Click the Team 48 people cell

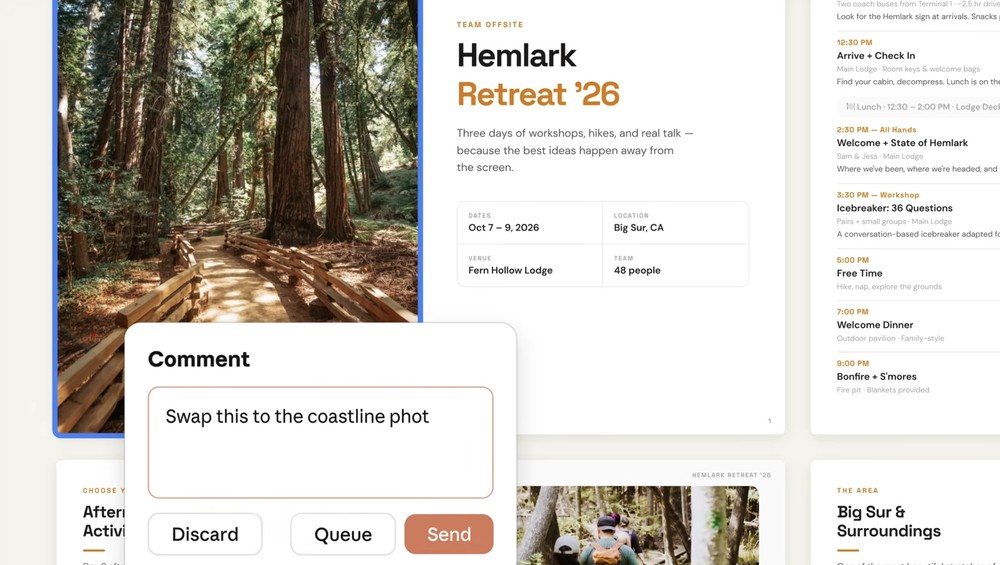coord(675,265)
